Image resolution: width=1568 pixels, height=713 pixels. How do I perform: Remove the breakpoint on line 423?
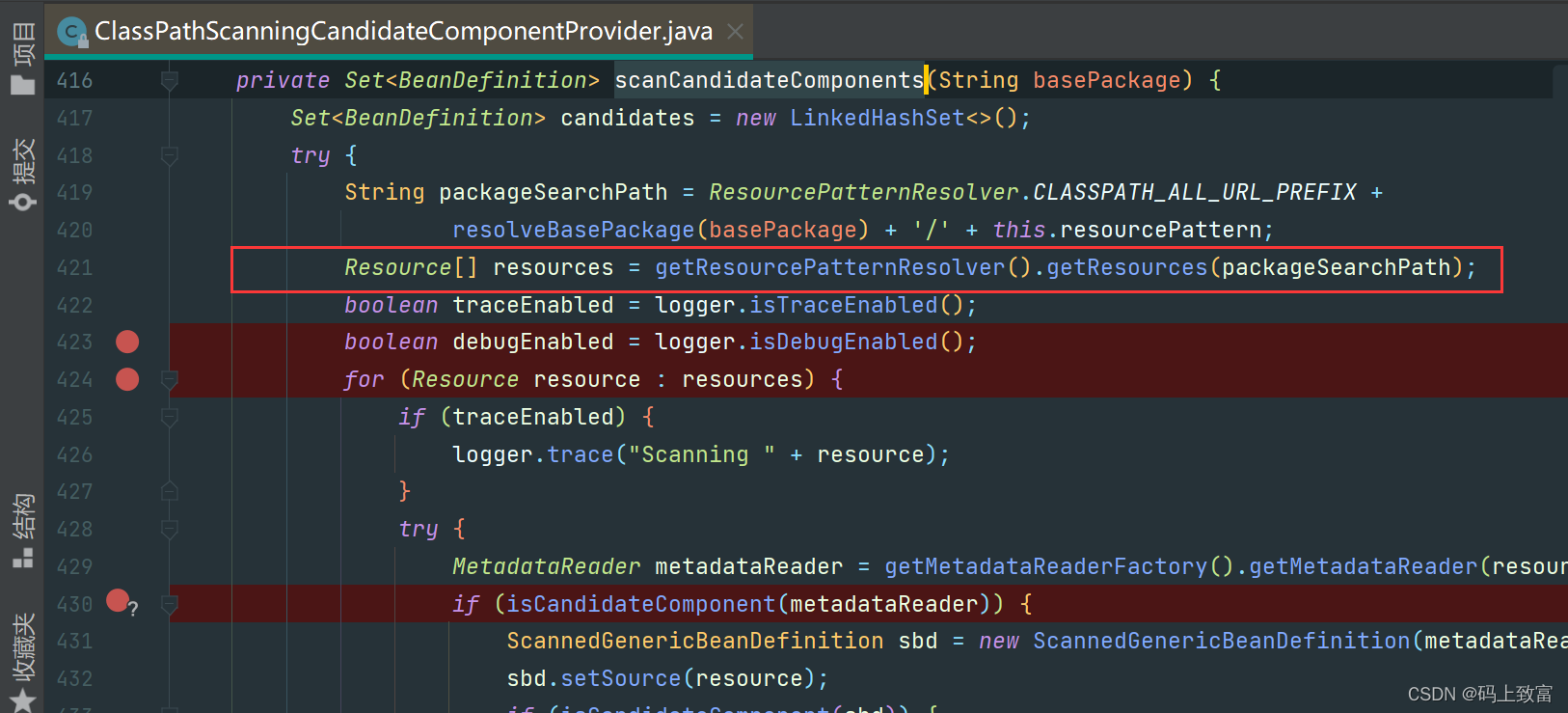click(x=127, y=342)
